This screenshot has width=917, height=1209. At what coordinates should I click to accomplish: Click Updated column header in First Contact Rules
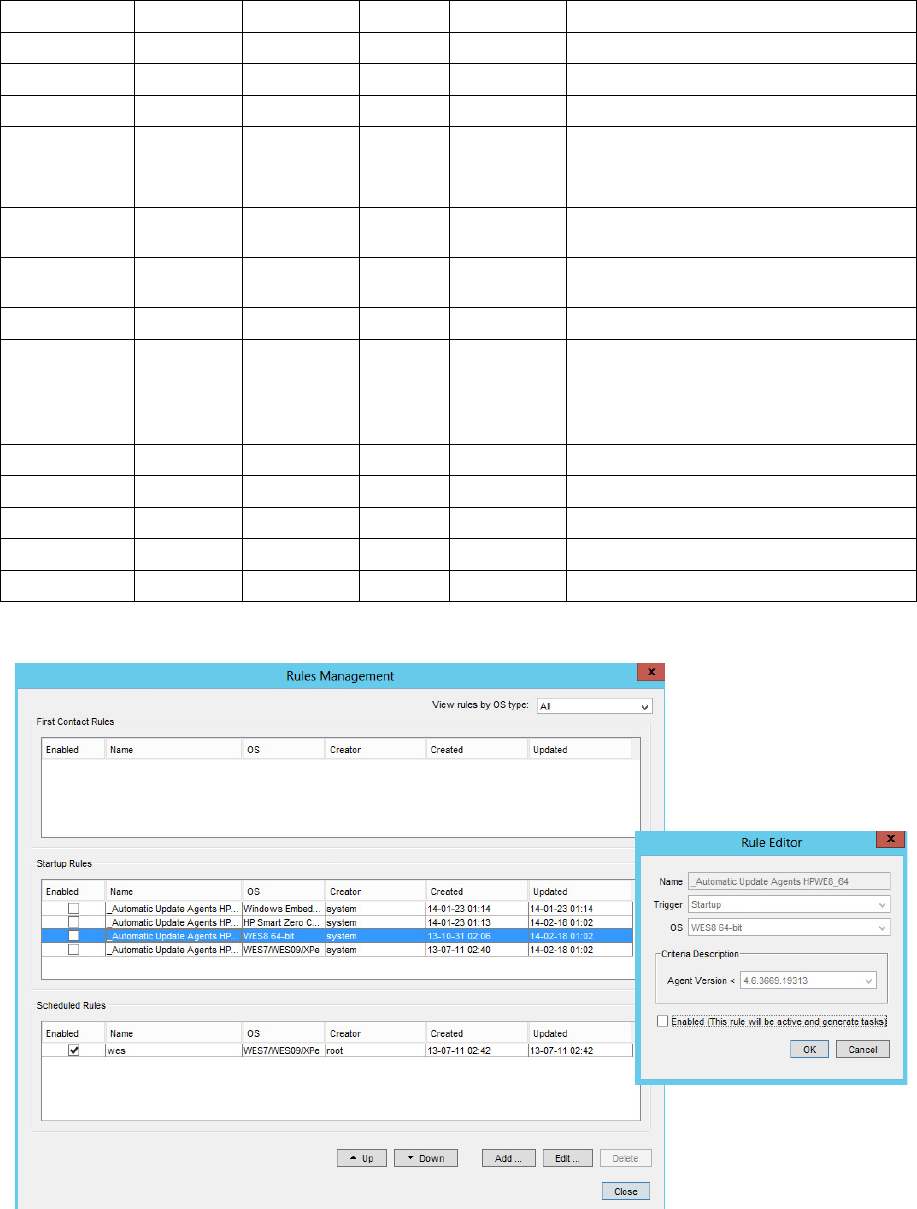(579, 749)
